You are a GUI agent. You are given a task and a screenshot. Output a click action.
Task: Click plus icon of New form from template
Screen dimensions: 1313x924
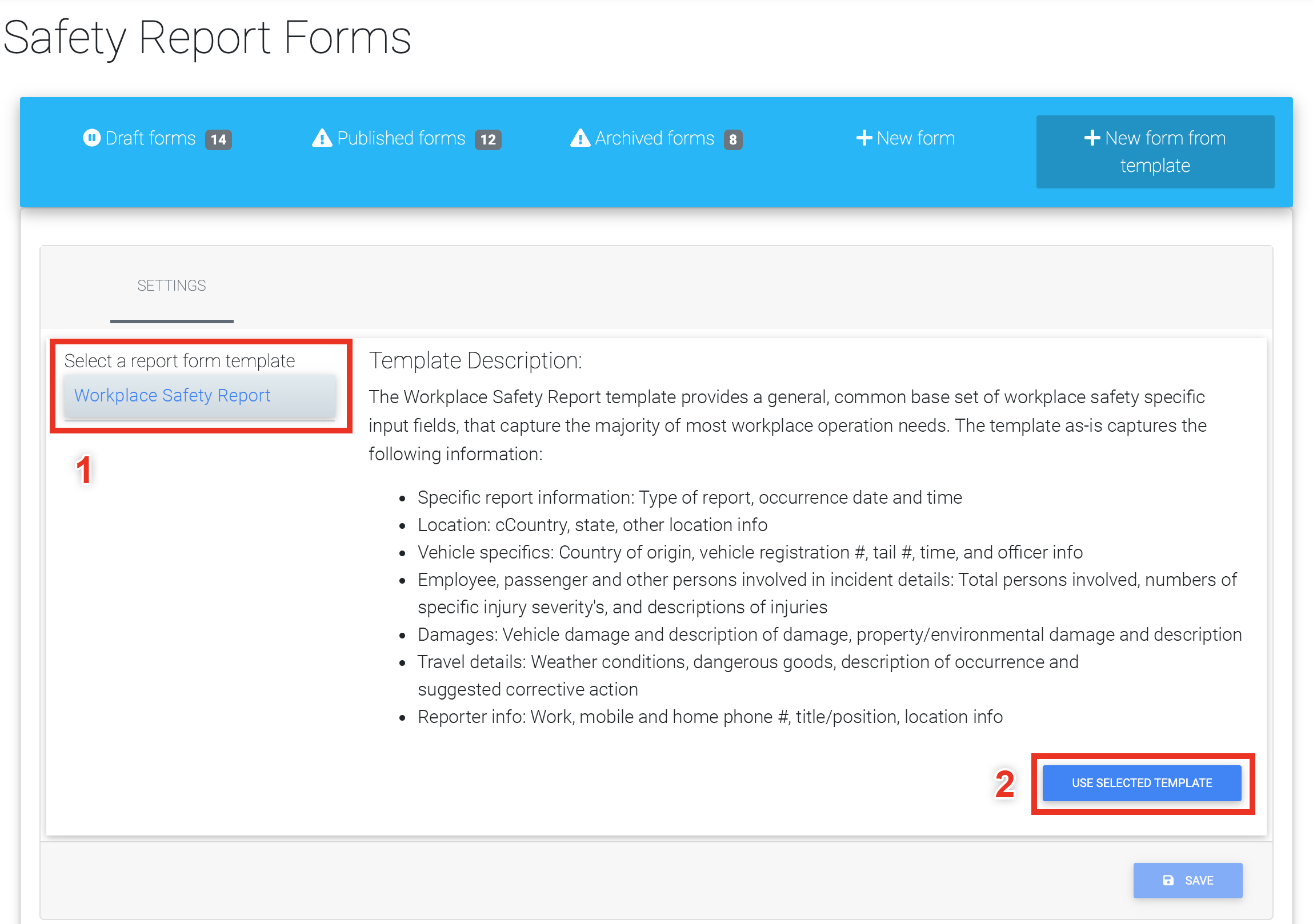click(1092, 138)
